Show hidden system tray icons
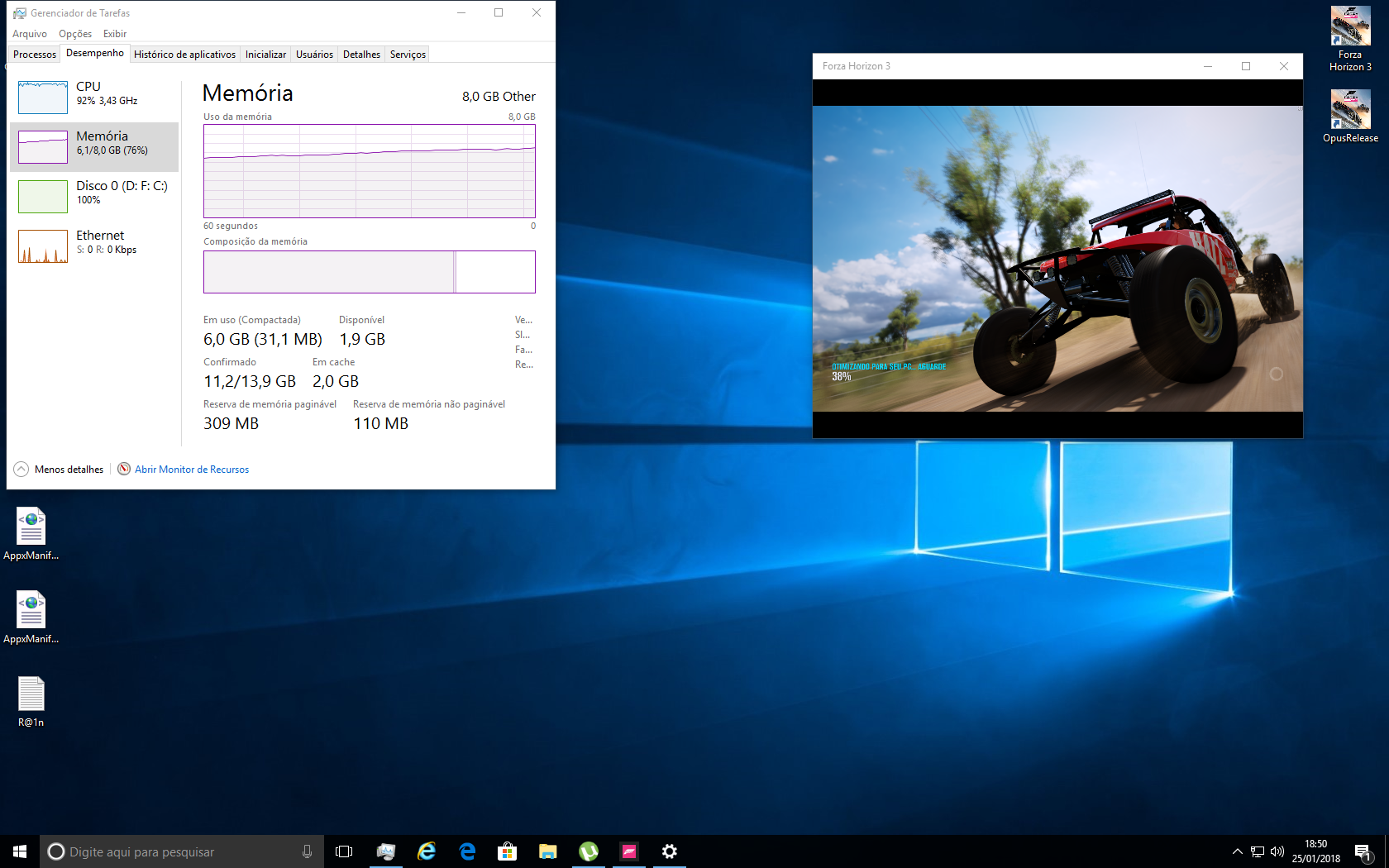The height and width of the screenshot is (868, 1389). tap(1237, 851)
